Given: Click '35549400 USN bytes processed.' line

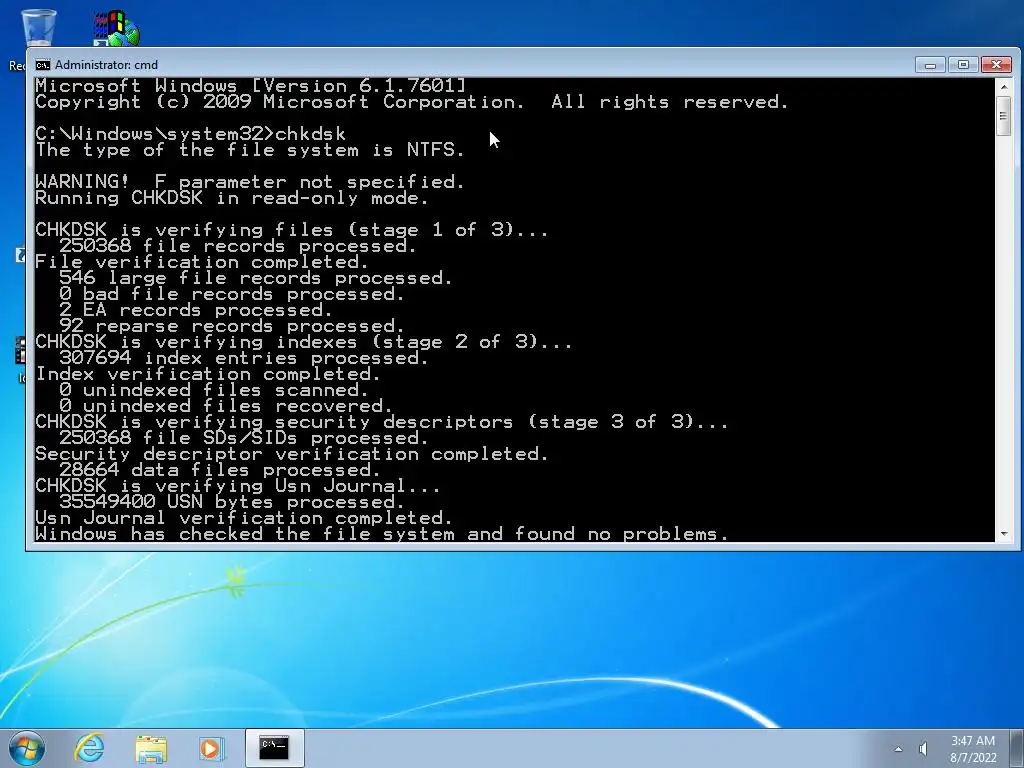Looking at the screenshot, I should 232,502.
